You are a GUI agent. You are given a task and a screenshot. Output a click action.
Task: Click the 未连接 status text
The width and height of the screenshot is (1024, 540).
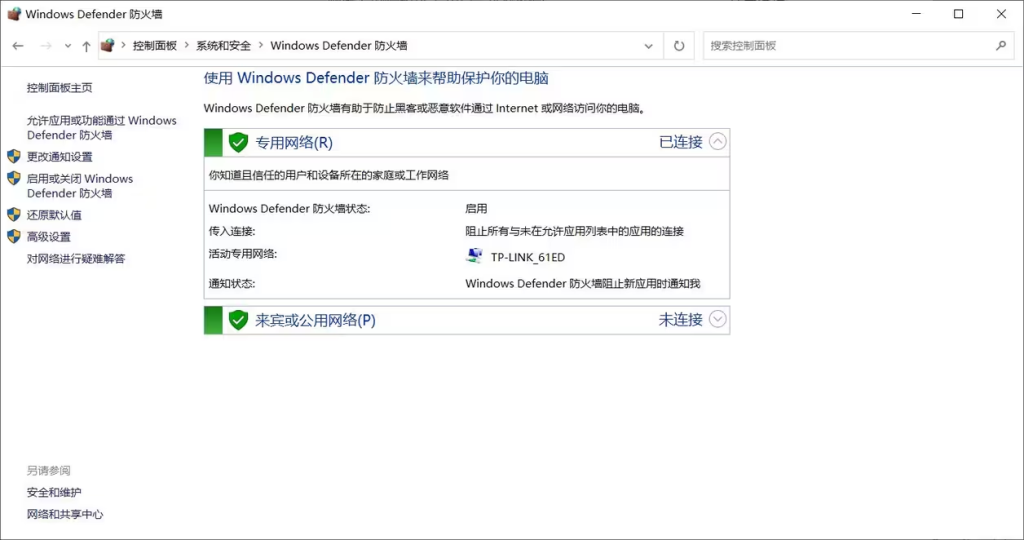680,320
